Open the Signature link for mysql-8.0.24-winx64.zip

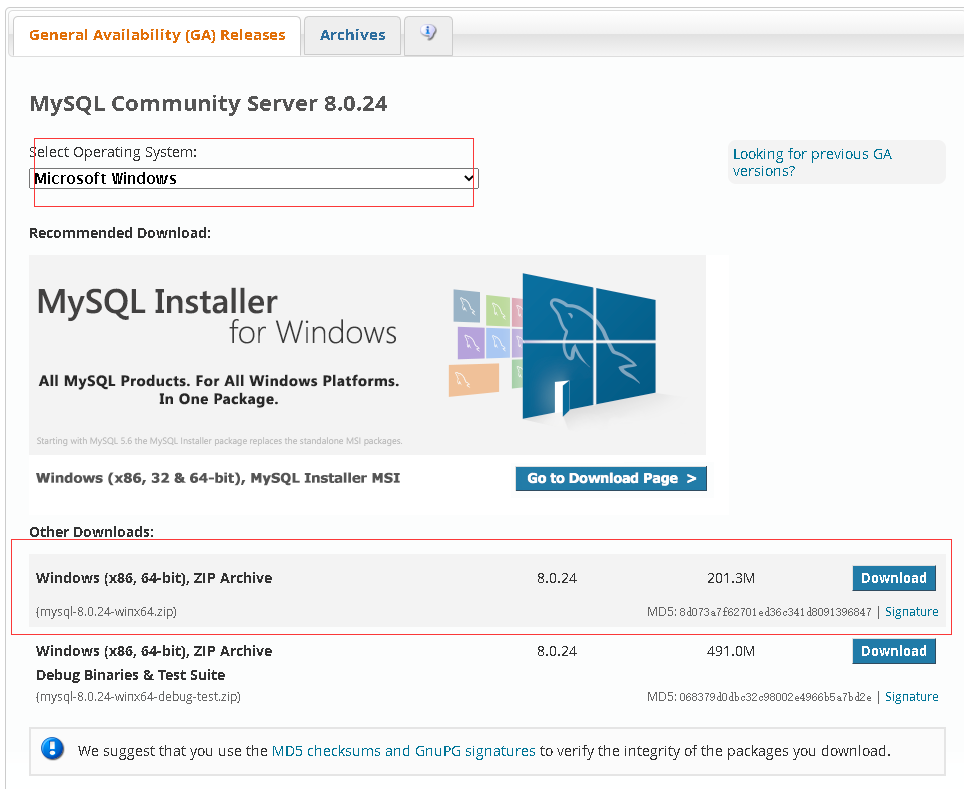[x=912, y=612]
